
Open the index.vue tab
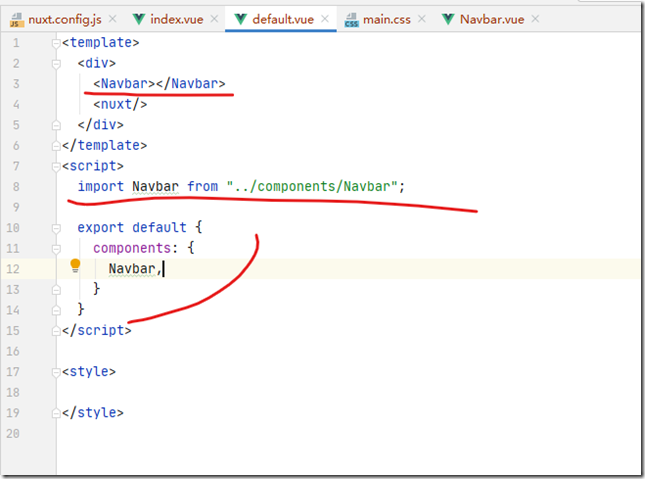176,19
